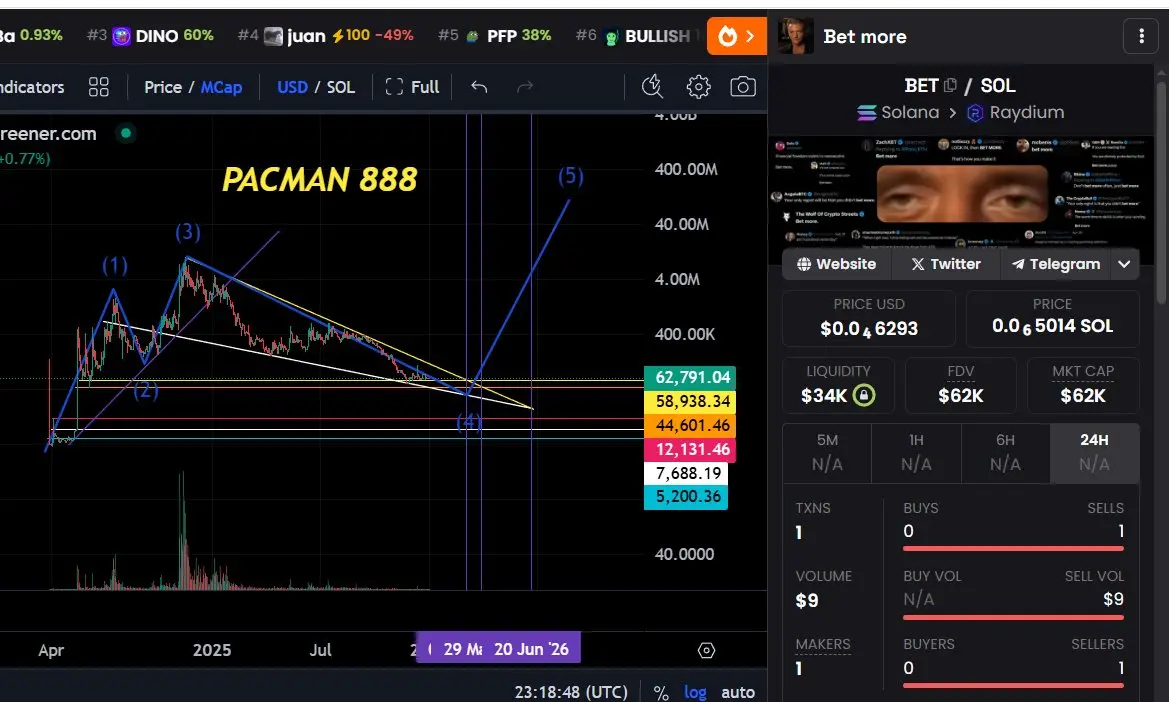Copy BET token address icon
Image resolution: width=1169 pixels, height=702 pixels.
[x=950, y=86]
